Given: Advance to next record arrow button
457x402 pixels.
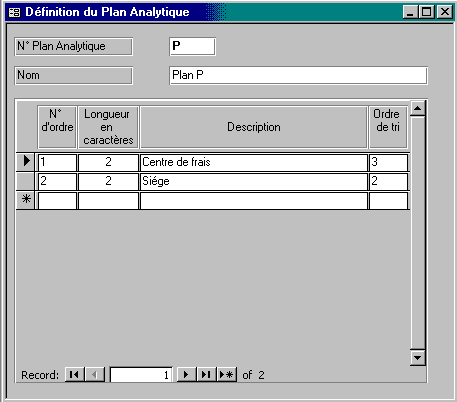Looking at the screenshot, I should click(x=186, y=375).
